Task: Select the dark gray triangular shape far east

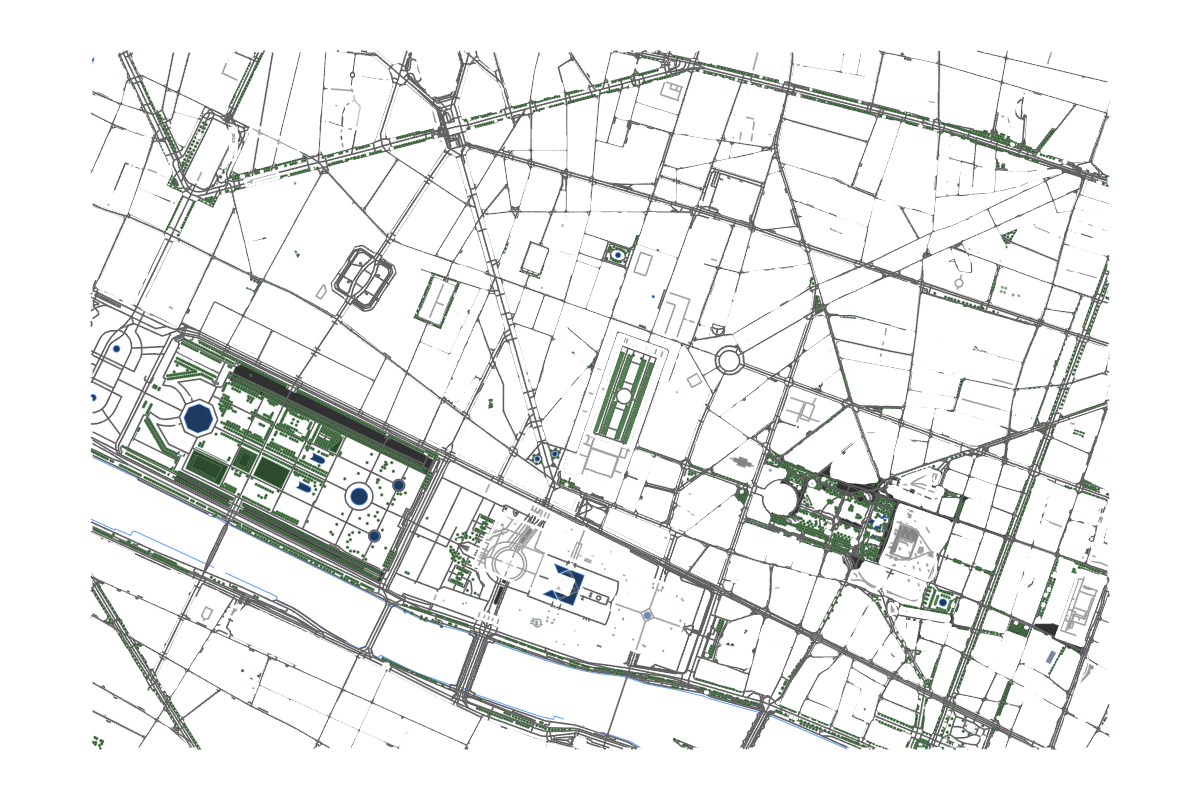Action: click(x=1046, y=629)
